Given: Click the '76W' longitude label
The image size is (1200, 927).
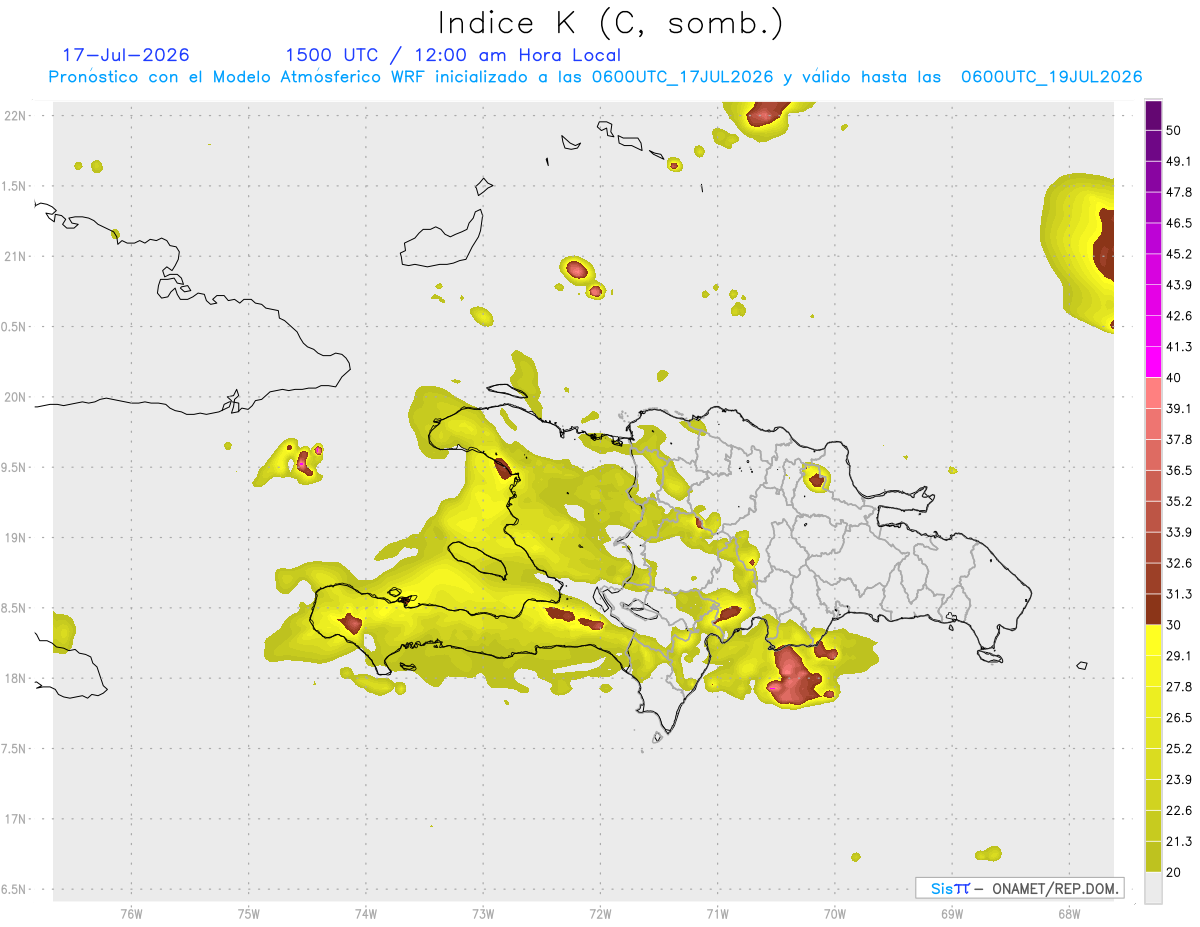Looking at the screenshot, I should click(131, 914).
